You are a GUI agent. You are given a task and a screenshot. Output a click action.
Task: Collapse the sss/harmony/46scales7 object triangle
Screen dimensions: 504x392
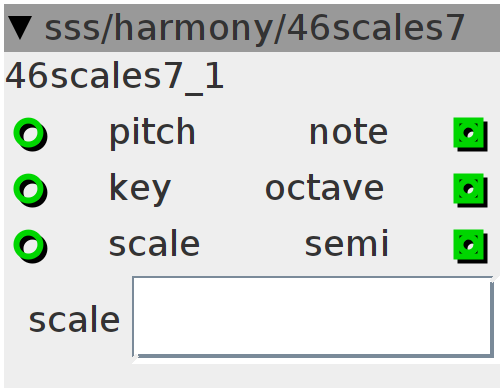20,28
